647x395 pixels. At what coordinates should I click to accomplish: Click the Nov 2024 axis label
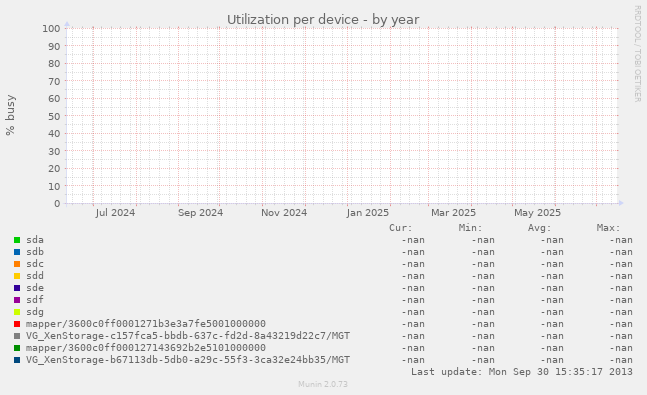pyautogui.click(x=284, y=213)
